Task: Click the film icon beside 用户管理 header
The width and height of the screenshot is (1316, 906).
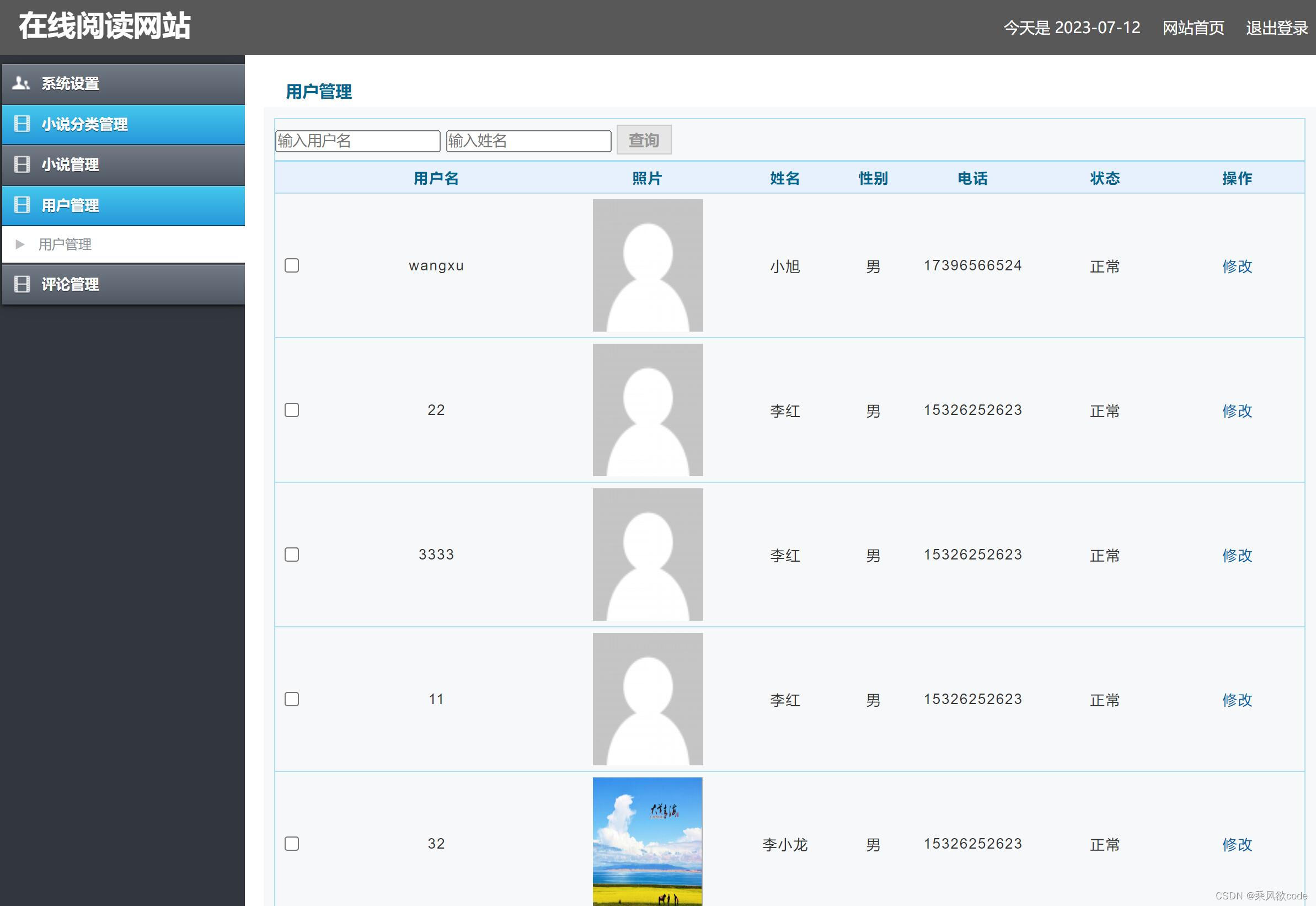Action: click(22, 205)
